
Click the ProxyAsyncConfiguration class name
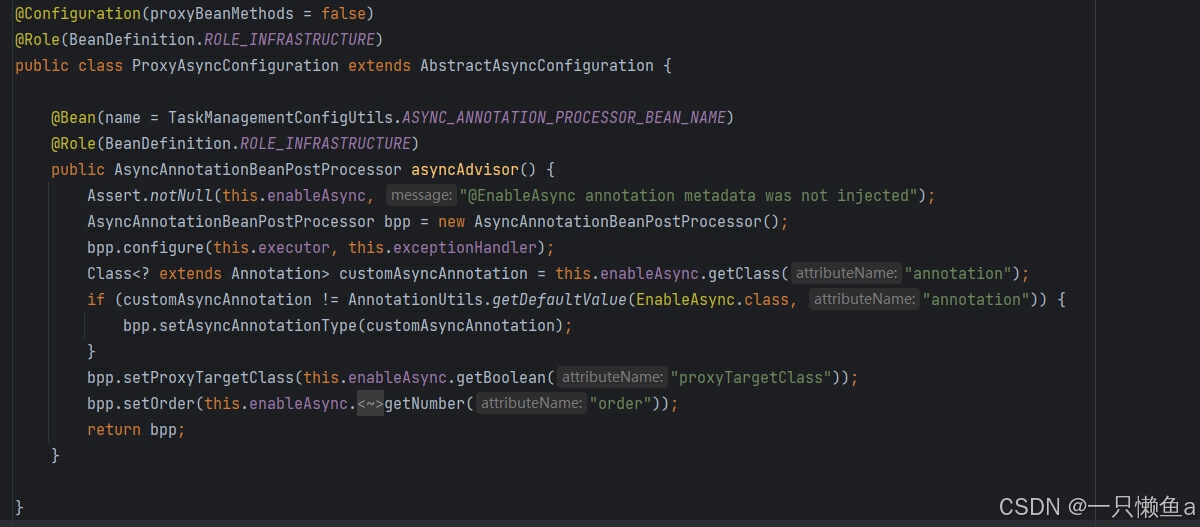pos(236,66)
